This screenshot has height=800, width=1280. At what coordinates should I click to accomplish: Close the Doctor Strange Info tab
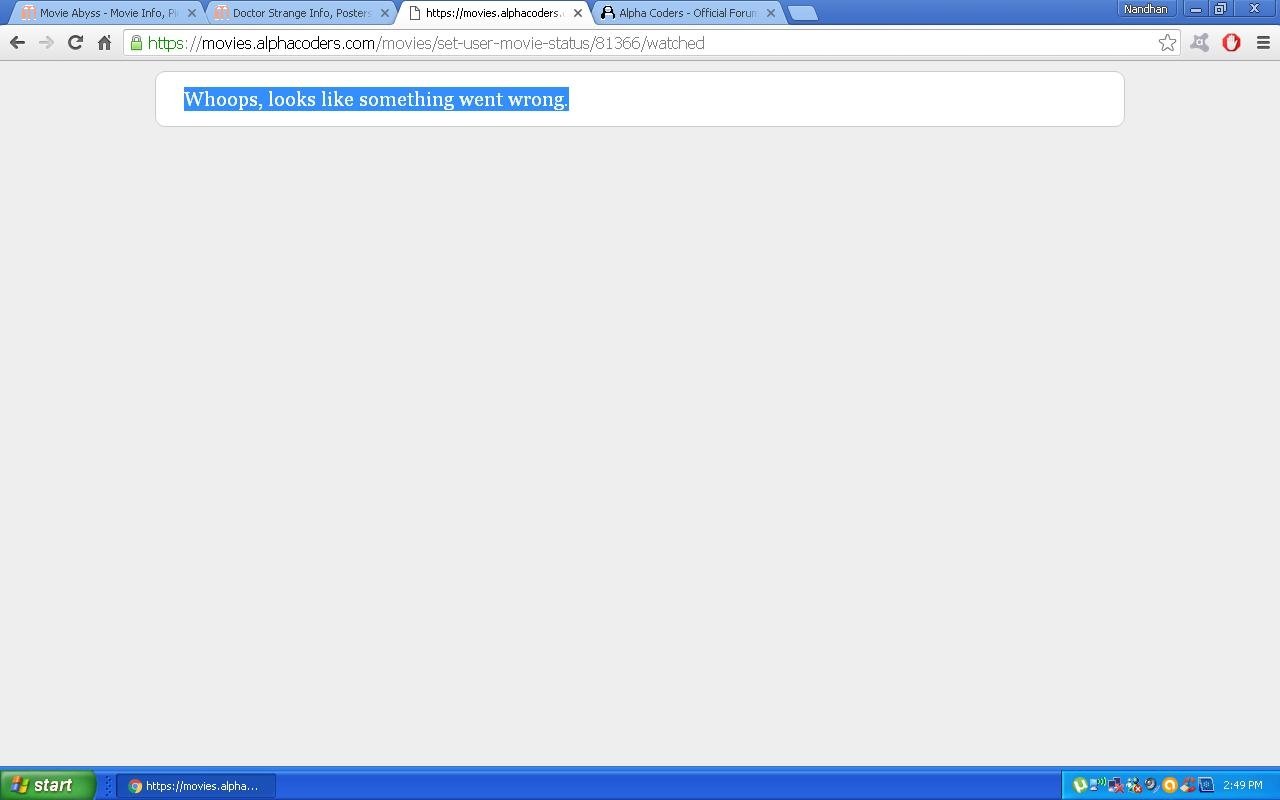point(385,13)
